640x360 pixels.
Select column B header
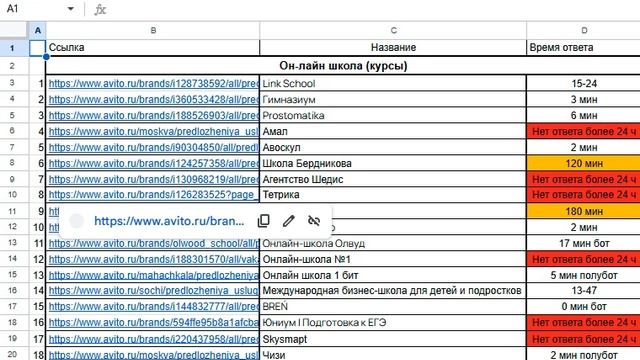pos(153,31)
